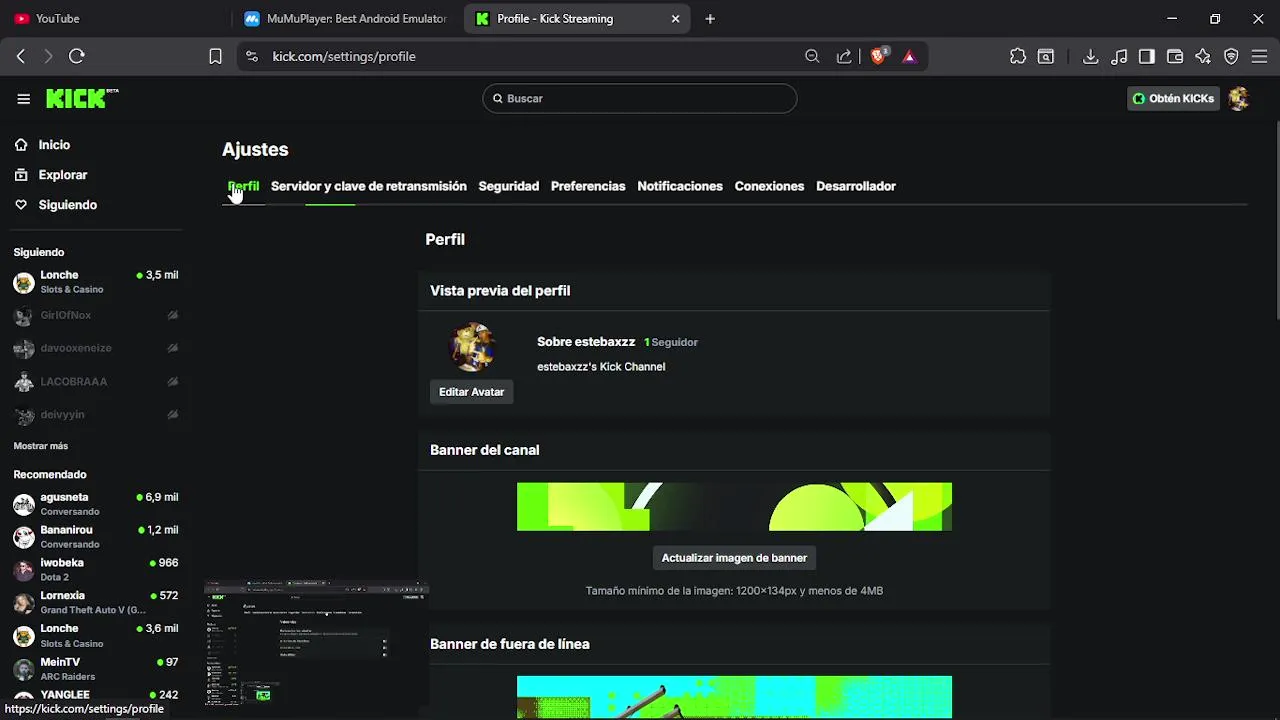This screenshot has width=1280, height=720.
Task: Open the Seguridad settings tab
Action: 508,187
